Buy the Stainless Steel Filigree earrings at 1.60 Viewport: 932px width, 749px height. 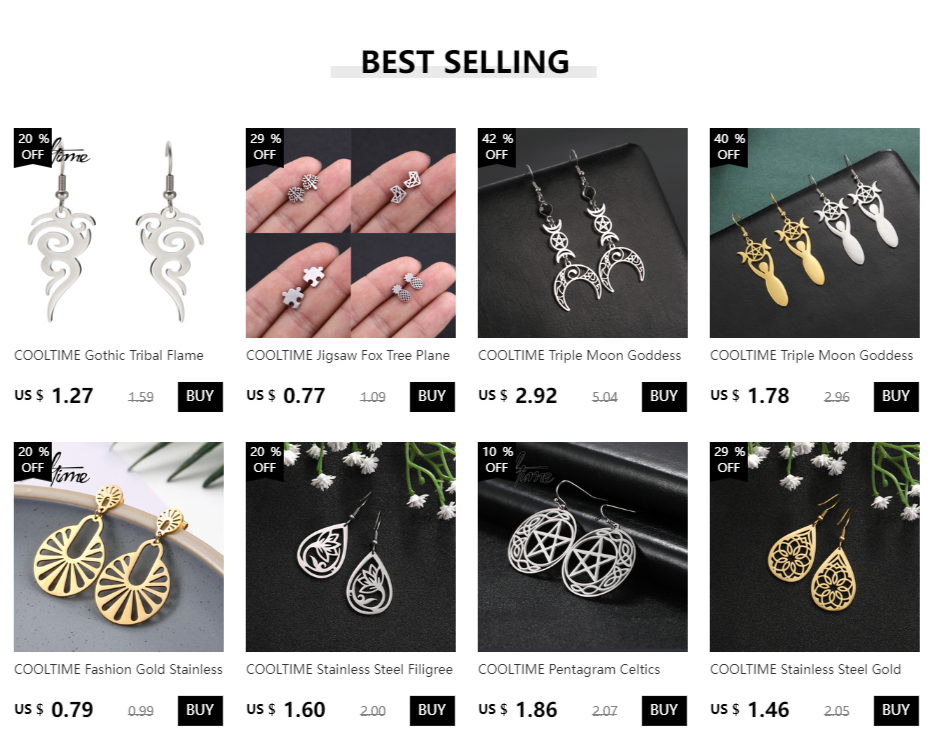432,710
